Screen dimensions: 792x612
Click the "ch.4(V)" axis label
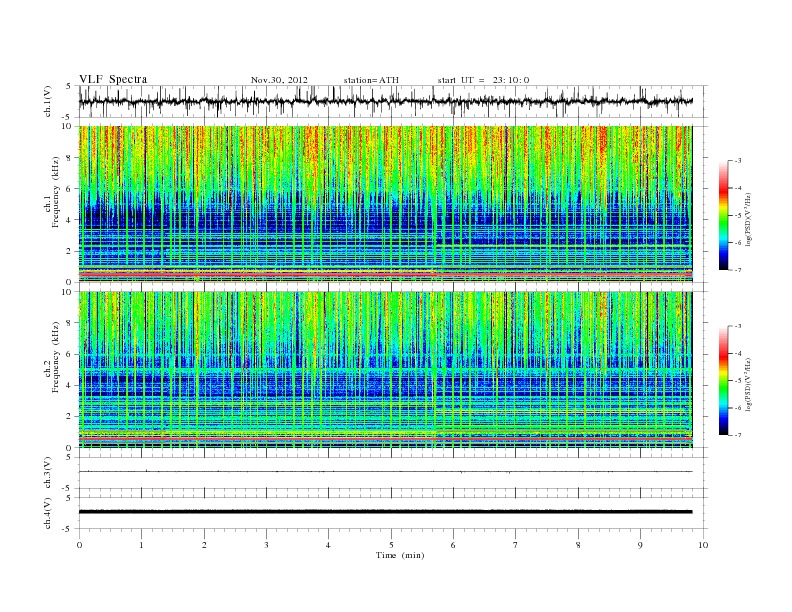click(48, 513)
